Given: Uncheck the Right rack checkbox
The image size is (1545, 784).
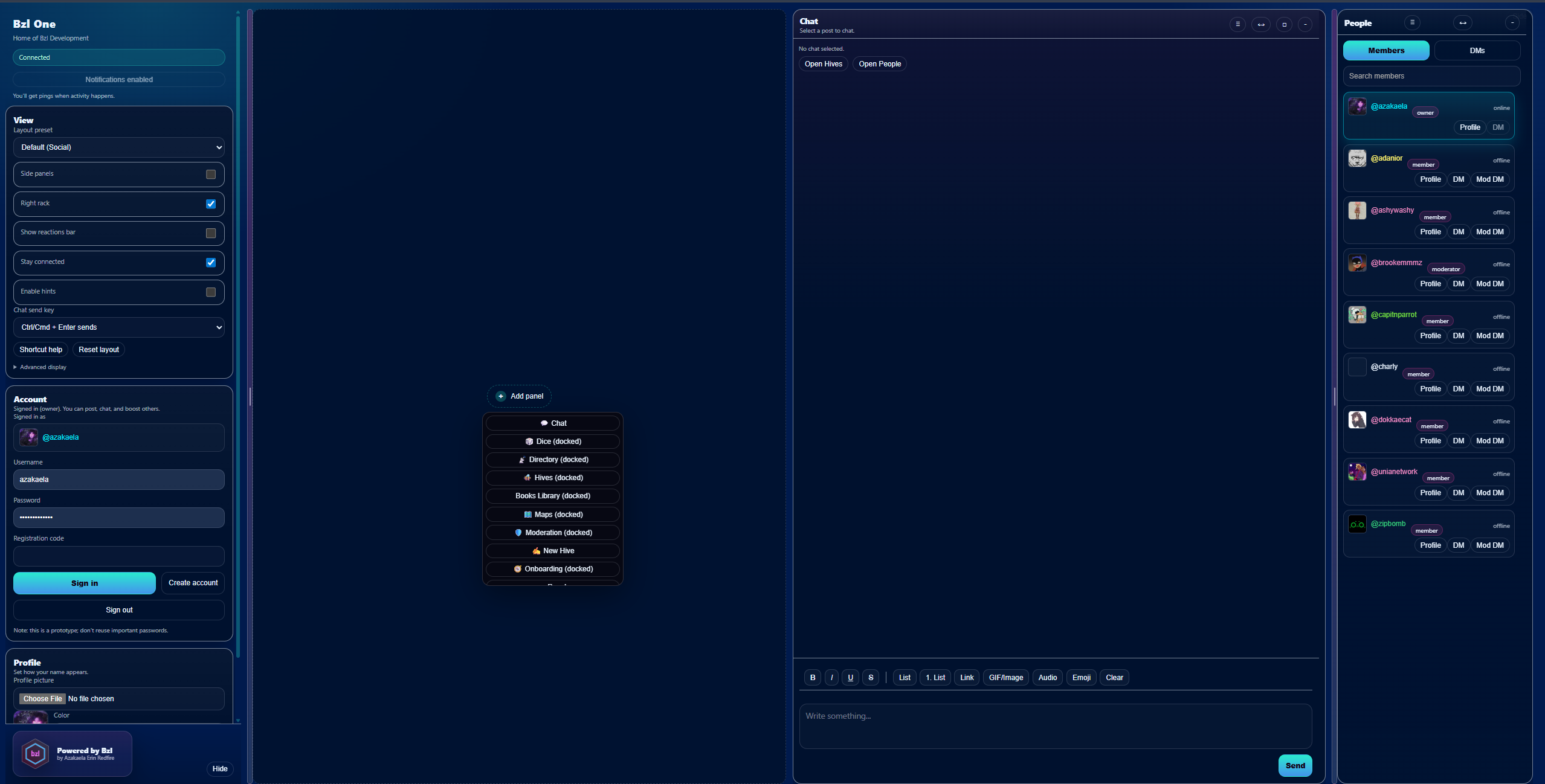Looking at the screenshot, I should pos(211,204).
